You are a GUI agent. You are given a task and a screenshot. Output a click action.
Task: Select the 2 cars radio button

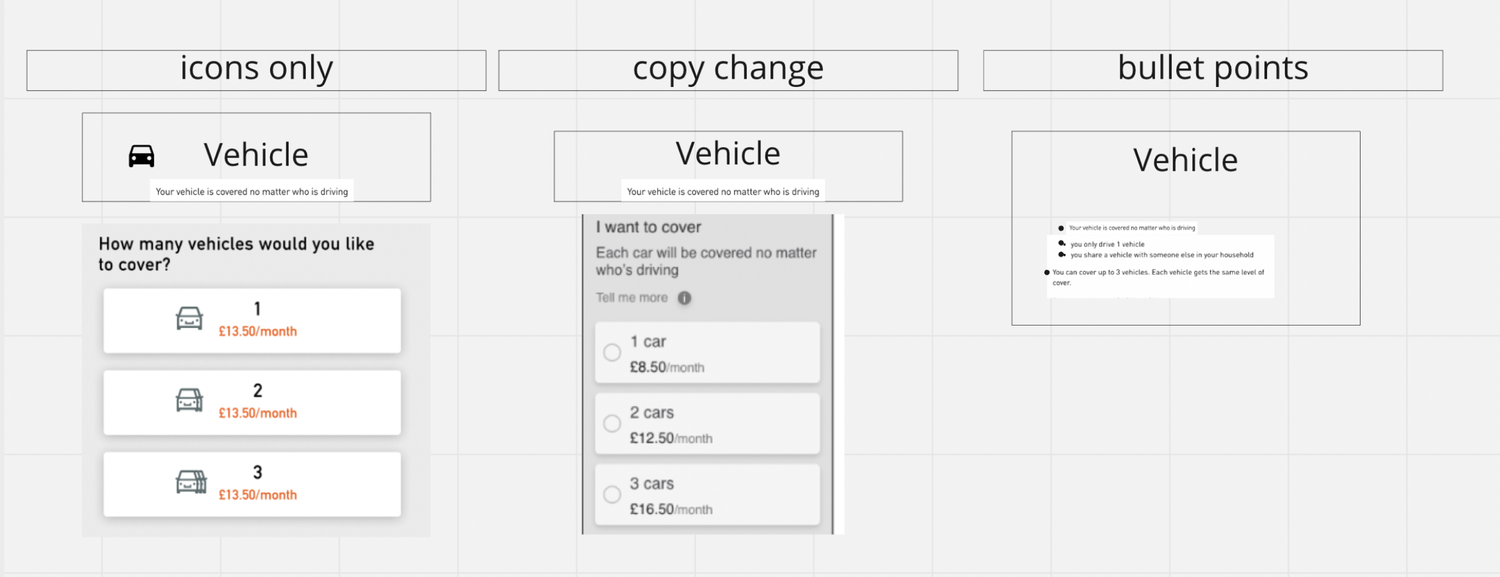tap(612, 424)
